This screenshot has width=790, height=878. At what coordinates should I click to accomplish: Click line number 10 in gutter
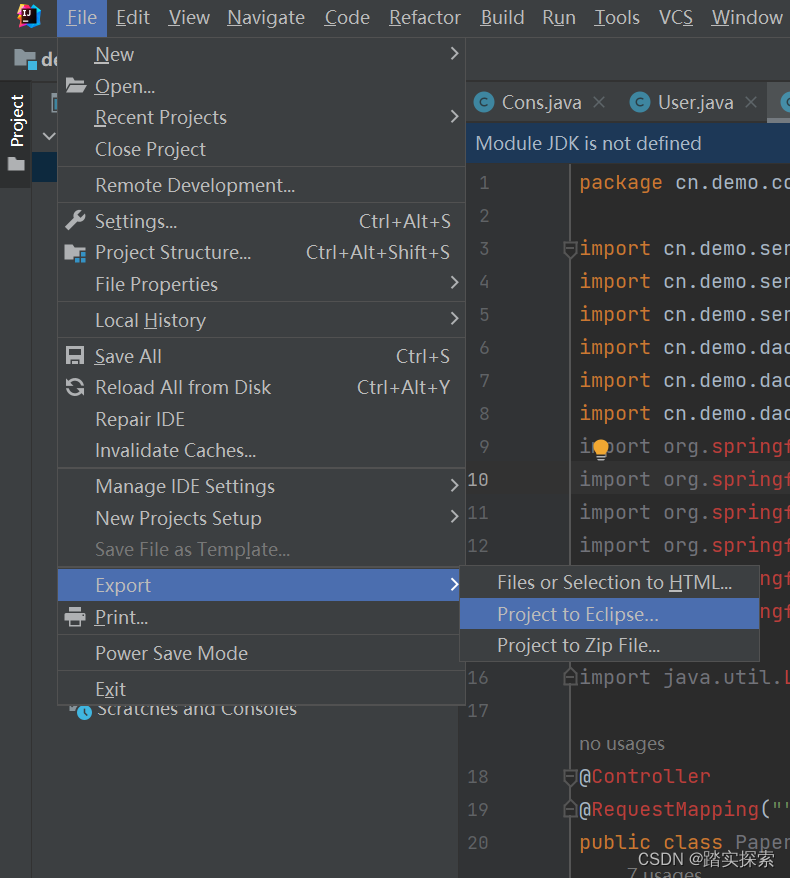pos(478,480)
